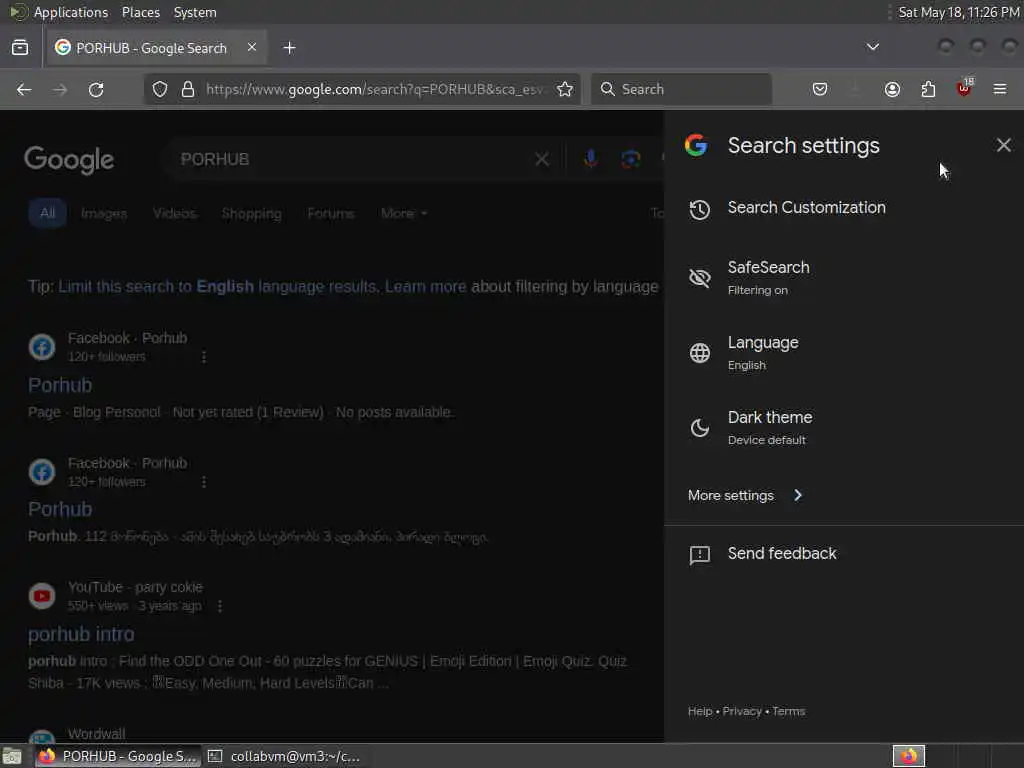Click the Firefox icon in panel tray
Image resolution: width=1024 pixels, height=768 pixels.
908,756
